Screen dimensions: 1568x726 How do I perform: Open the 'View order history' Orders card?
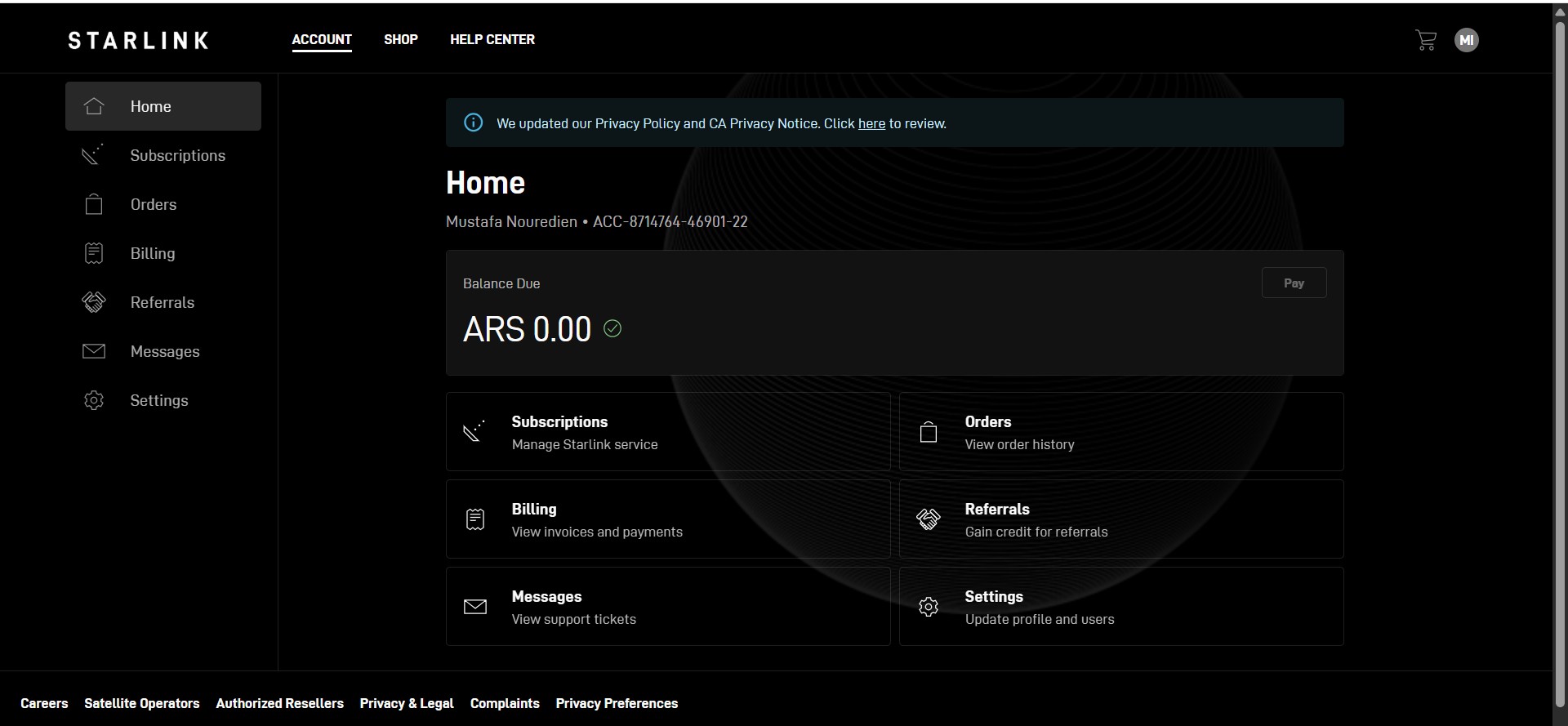click(x=1121, y=431)
